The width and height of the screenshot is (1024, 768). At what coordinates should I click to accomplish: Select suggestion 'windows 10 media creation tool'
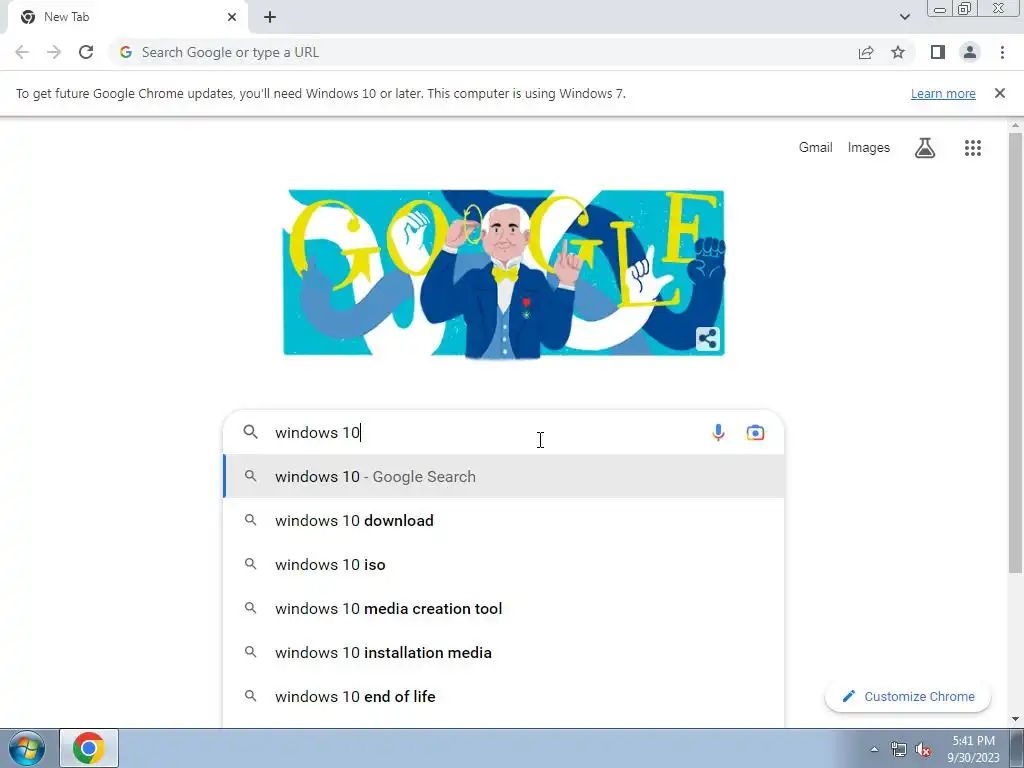tap(504, 609)
